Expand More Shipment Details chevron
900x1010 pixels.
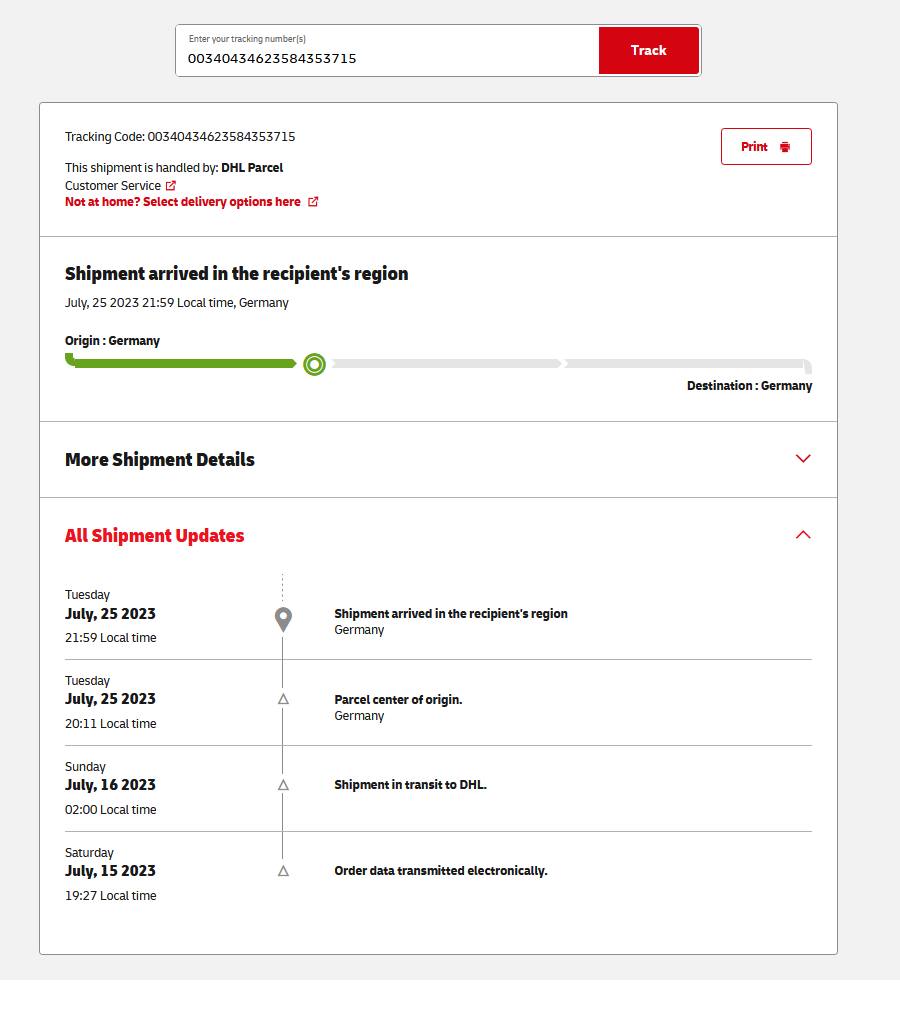tap(802, 459)
